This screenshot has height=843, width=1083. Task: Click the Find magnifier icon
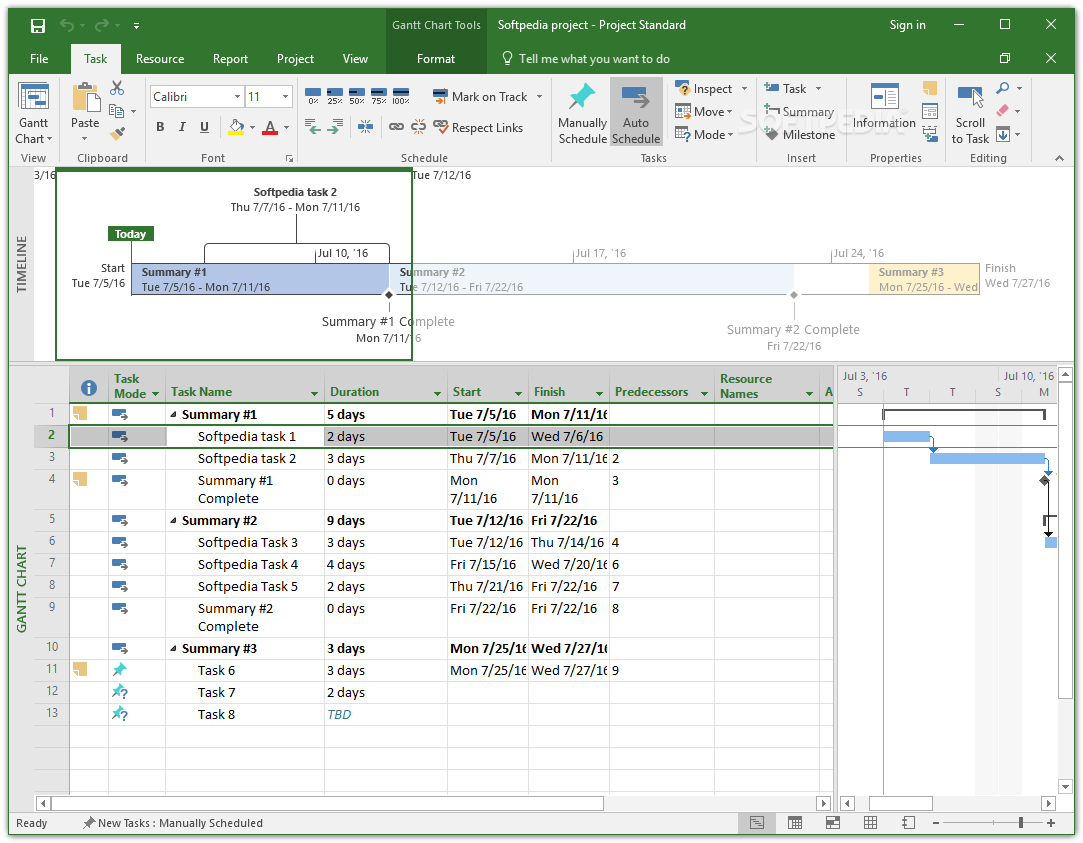(x=1003, y=88)
